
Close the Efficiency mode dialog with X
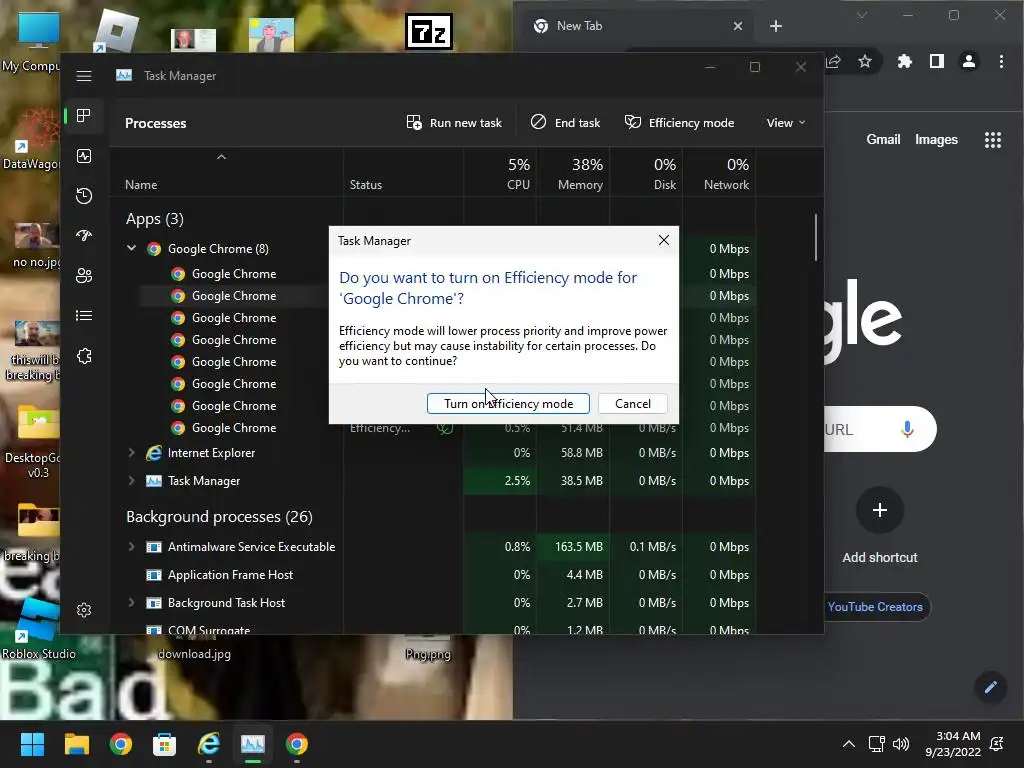(x=664, y=240)
